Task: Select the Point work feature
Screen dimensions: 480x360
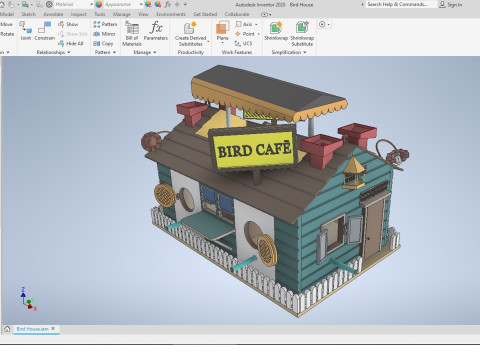Action: (x=245, y=34)
